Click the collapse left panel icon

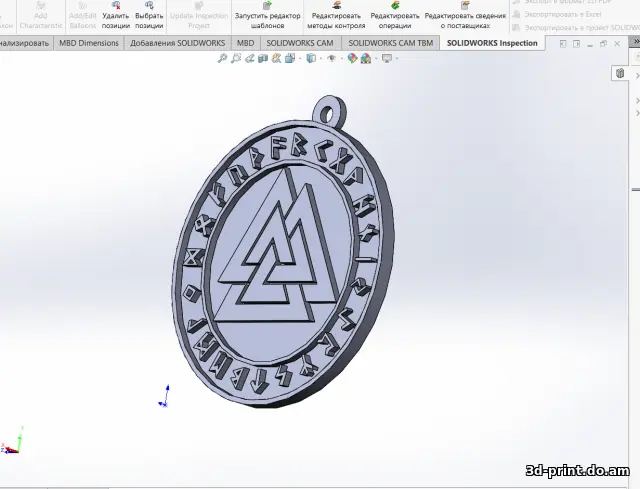(x=563, y=44)
